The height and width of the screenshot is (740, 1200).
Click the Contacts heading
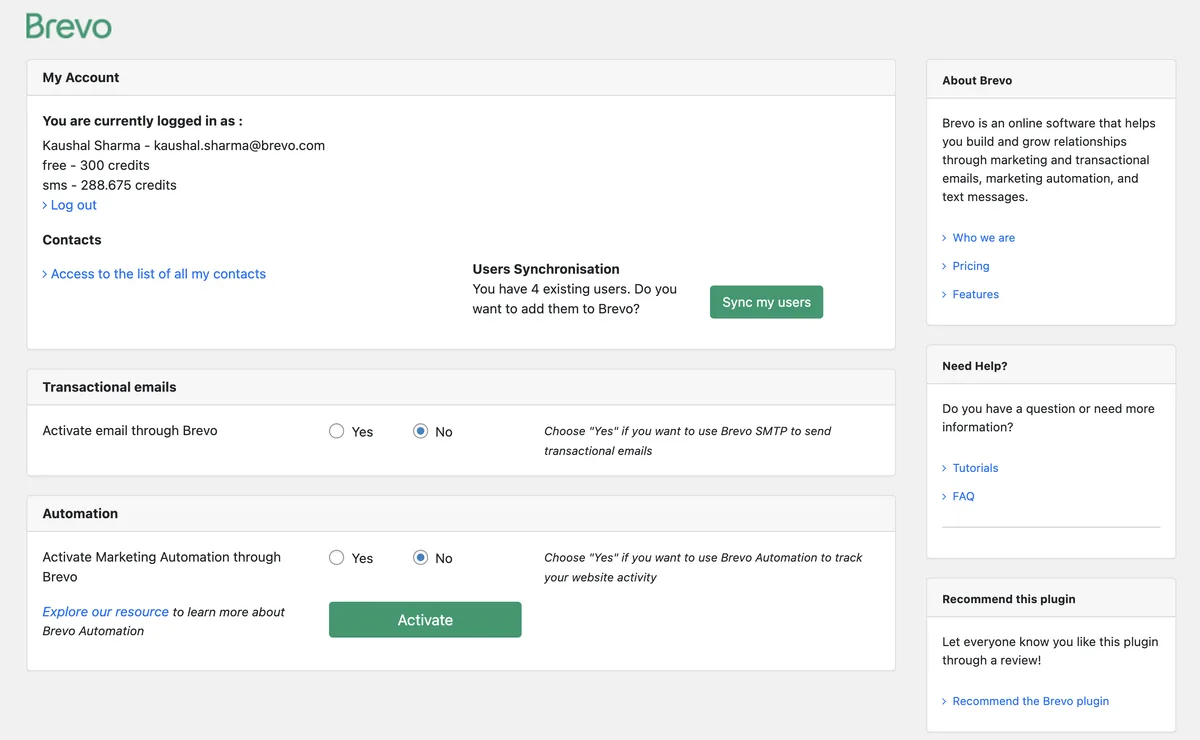tap(72, 240)
